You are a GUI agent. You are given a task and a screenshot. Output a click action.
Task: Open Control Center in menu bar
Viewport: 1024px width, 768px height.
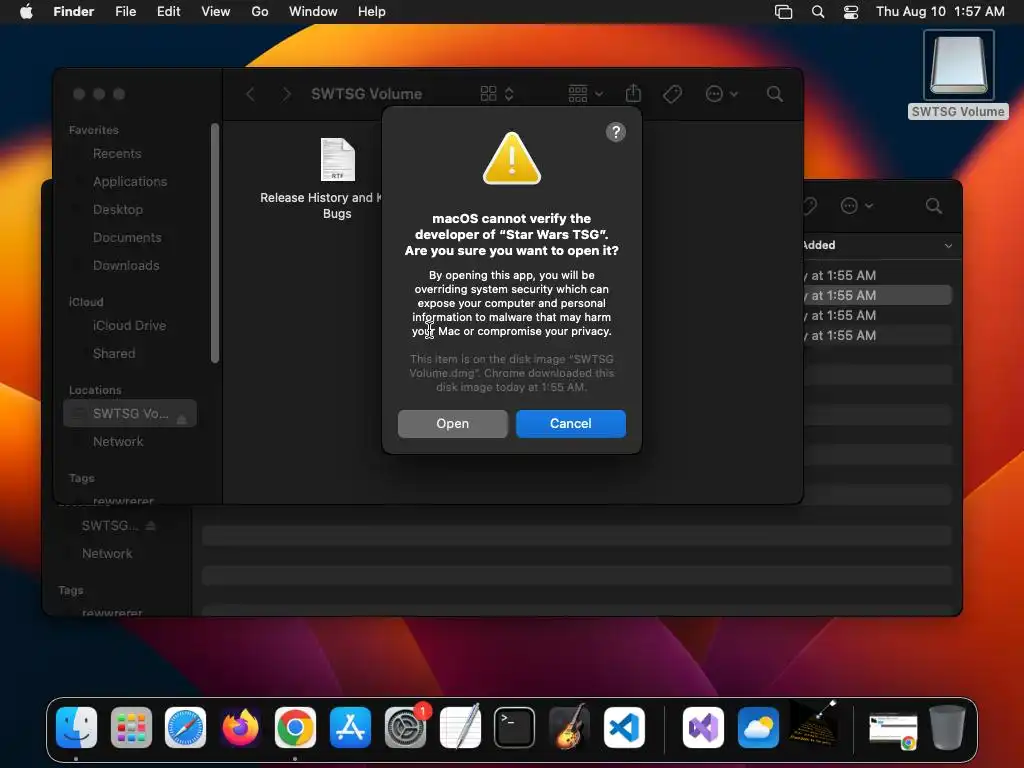851,12
